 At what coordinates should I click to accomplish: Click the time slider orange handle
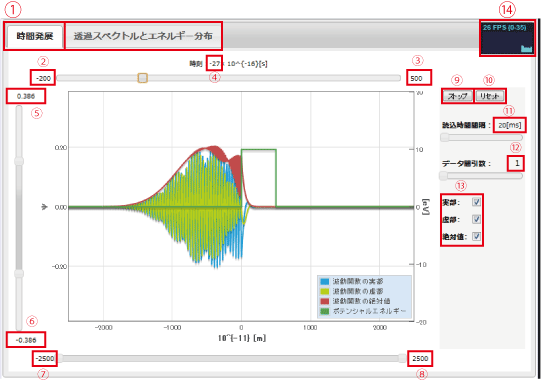pyautogui.click(x=142, y=78)
